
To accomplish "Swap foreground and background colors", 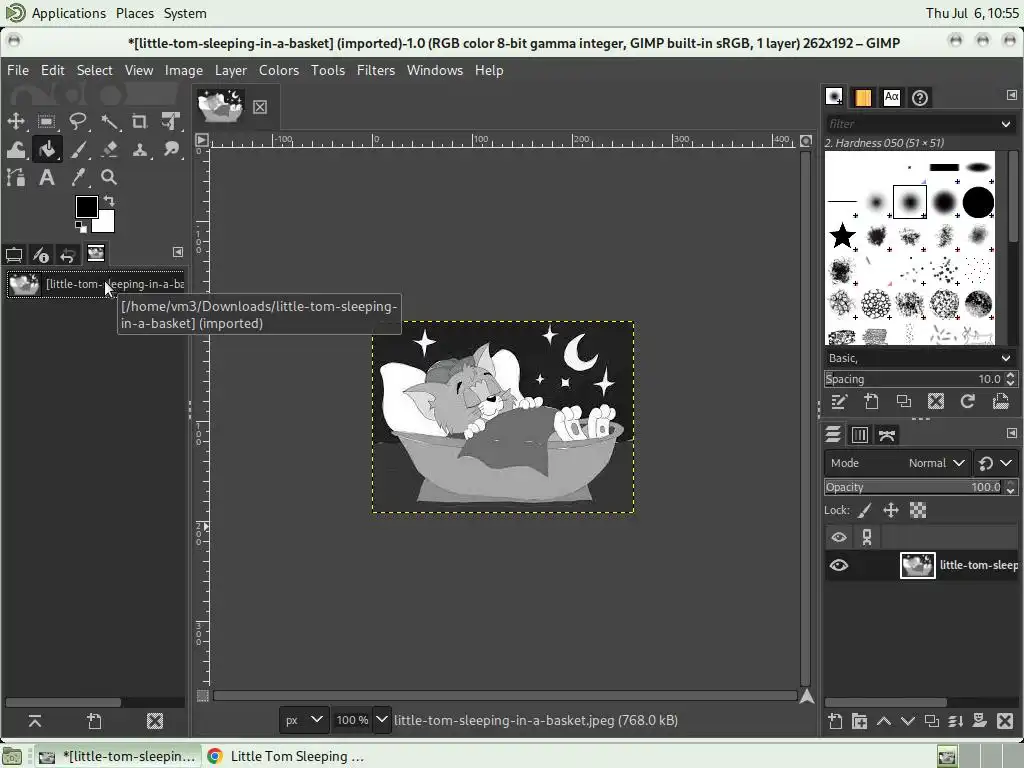I will tap(109, 201).
